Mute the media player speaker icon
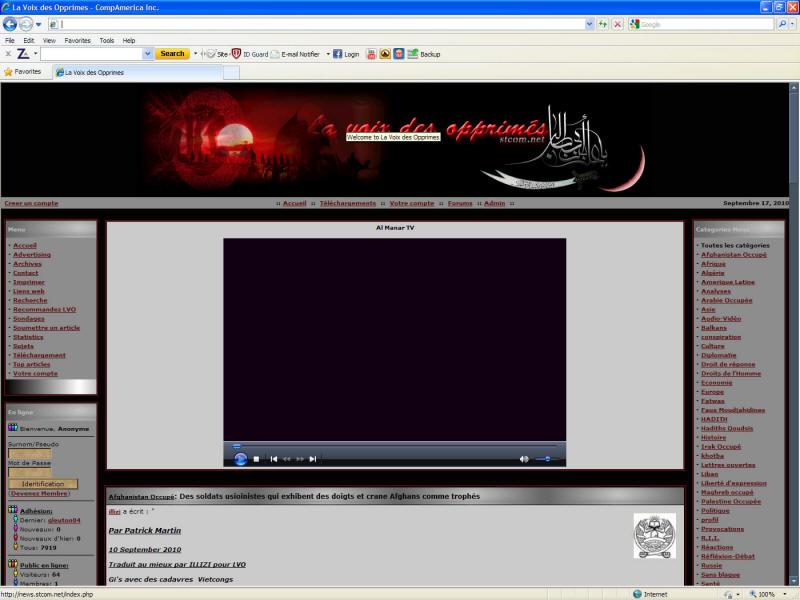This screenshot has height=600, width=800. pos(524,459)
